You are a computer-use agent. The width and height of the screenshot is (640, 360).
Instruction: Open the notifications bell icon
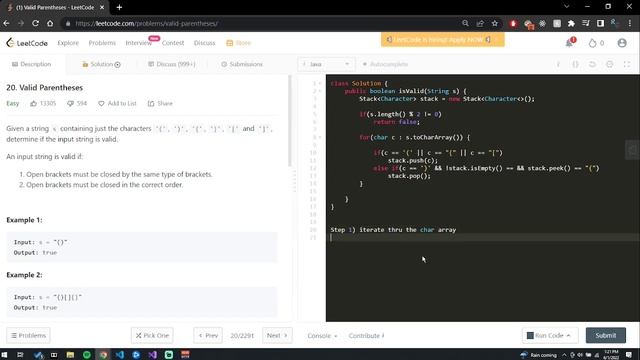coord(570,42)
